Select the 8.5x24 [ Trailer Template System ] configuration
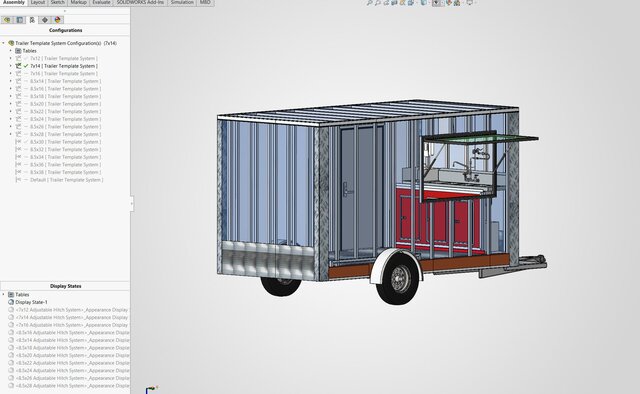The image size is (640, 394). [x=65, y=119]
